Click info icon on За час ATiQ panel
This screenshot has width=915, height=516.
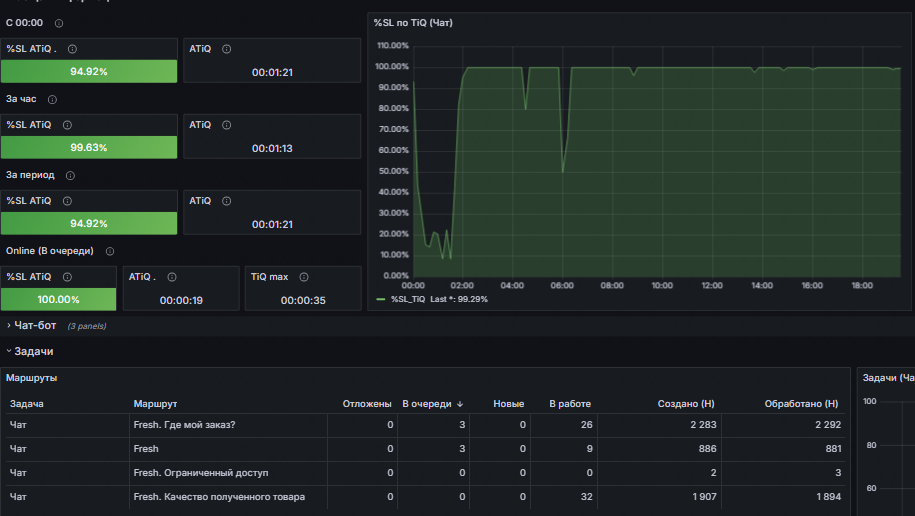[x=226, y=125]
